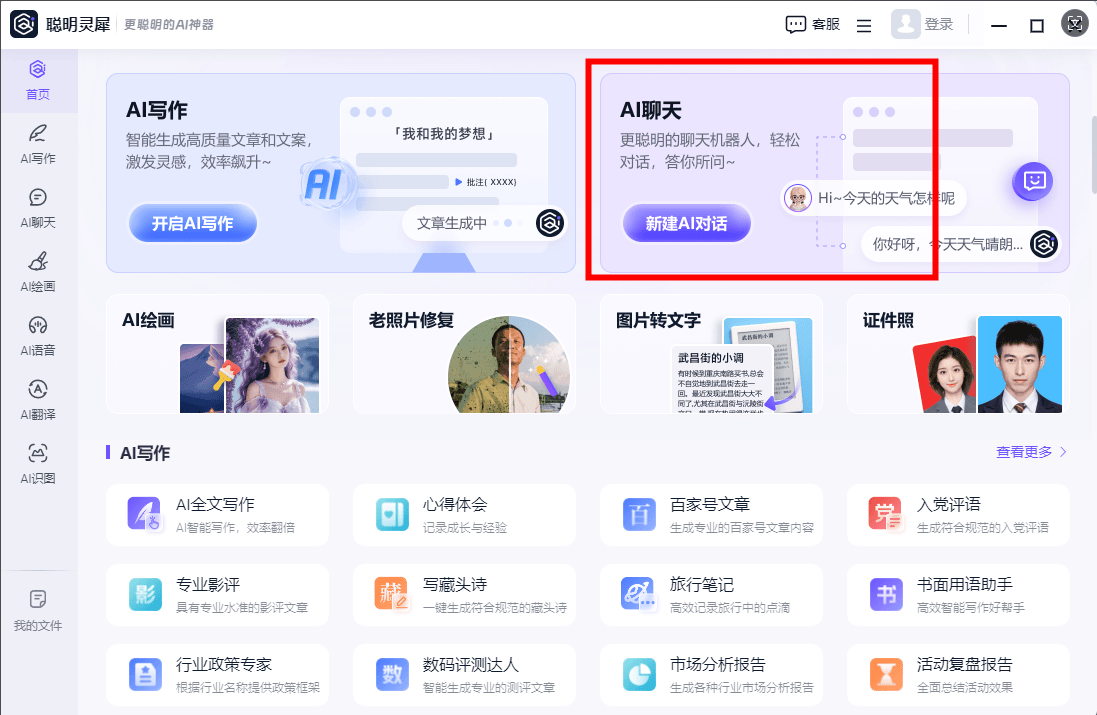This screenshot has width=1097, height=715.
Task: Open AI聊天 in the left sidebar
Action: pos(38,208)
